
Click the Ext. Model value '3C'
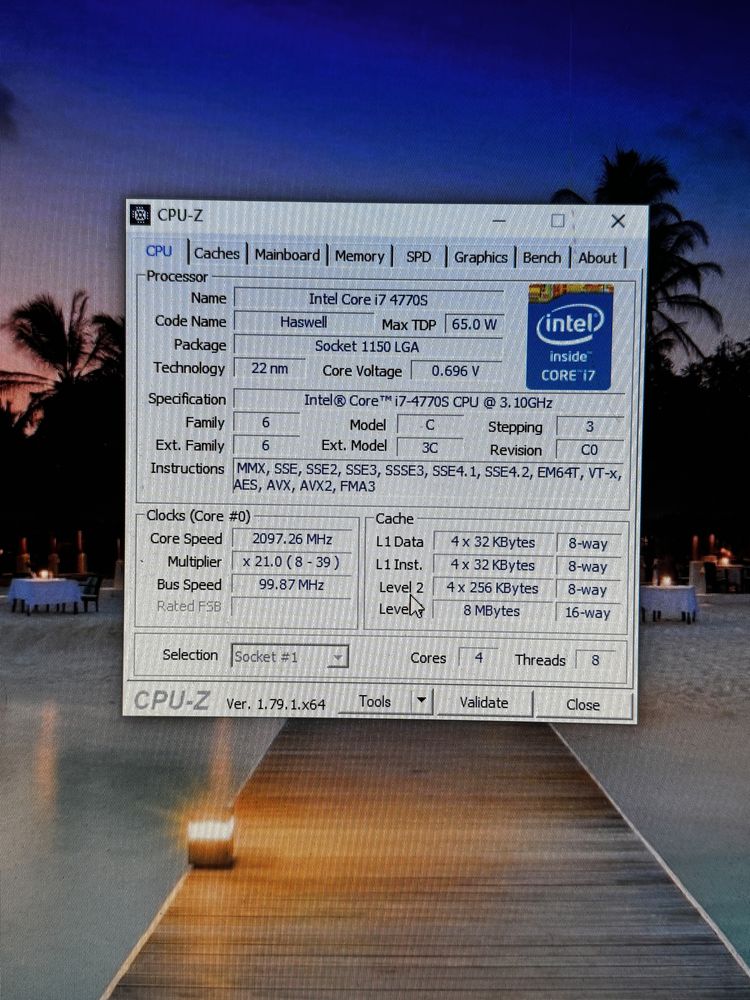tap(429, 448)
